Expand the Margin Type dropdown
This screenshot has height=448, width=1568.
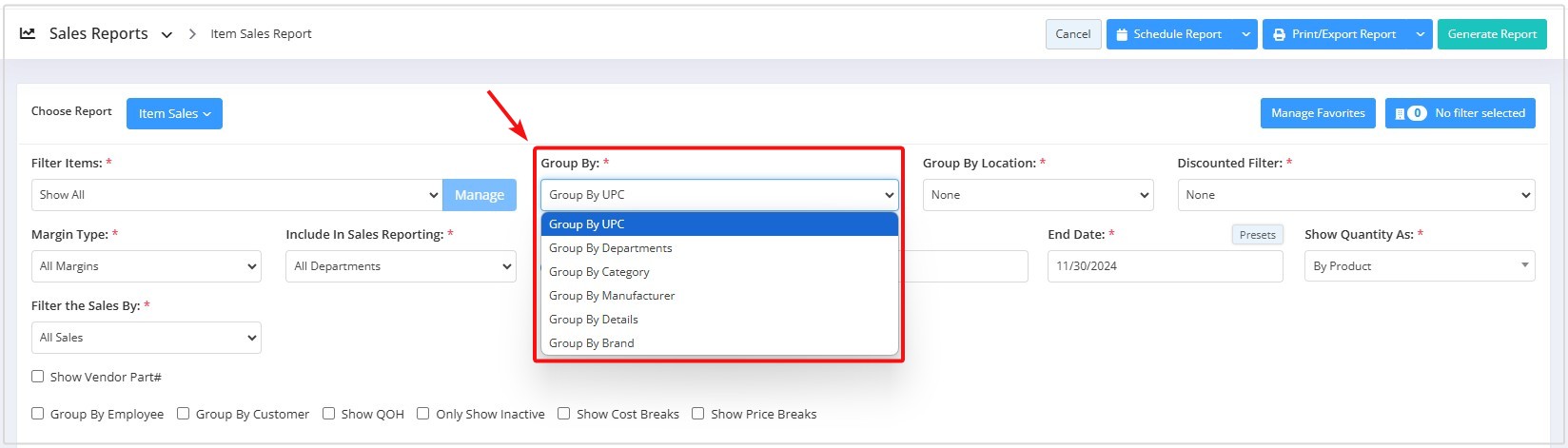pos(147,266)
